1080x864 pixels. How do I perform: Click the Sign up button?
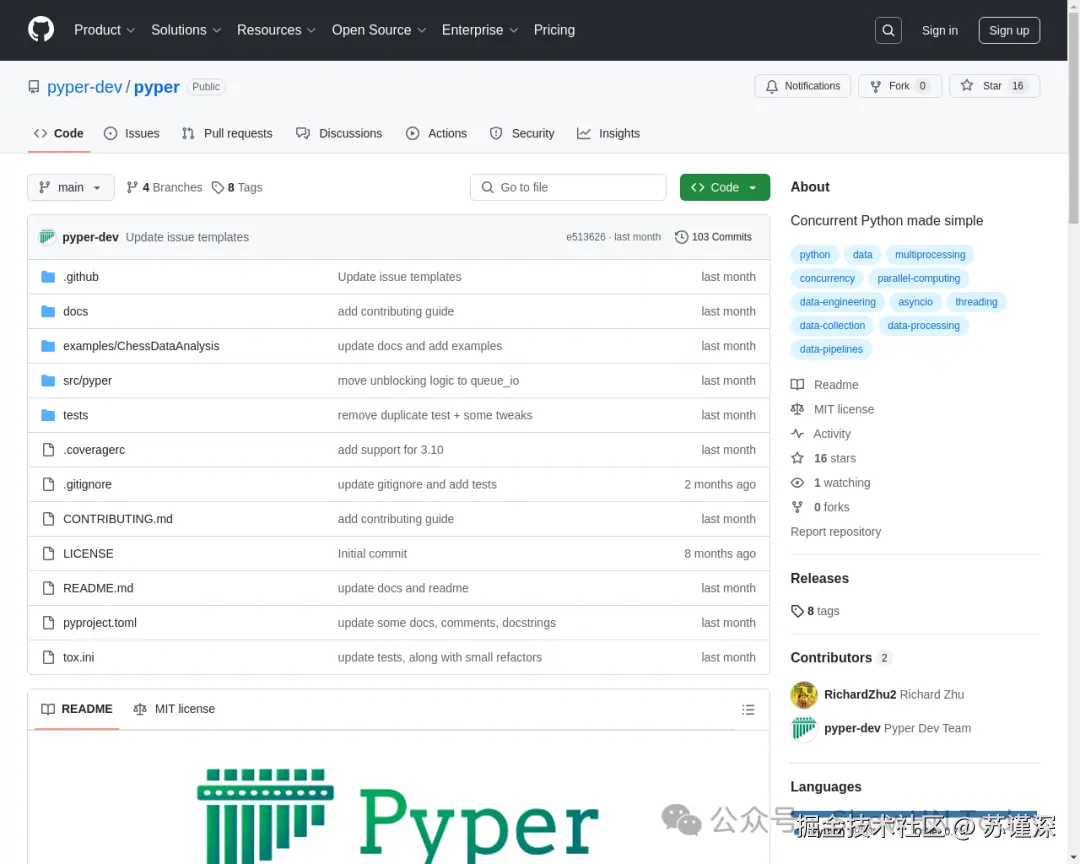(1009, 30)
